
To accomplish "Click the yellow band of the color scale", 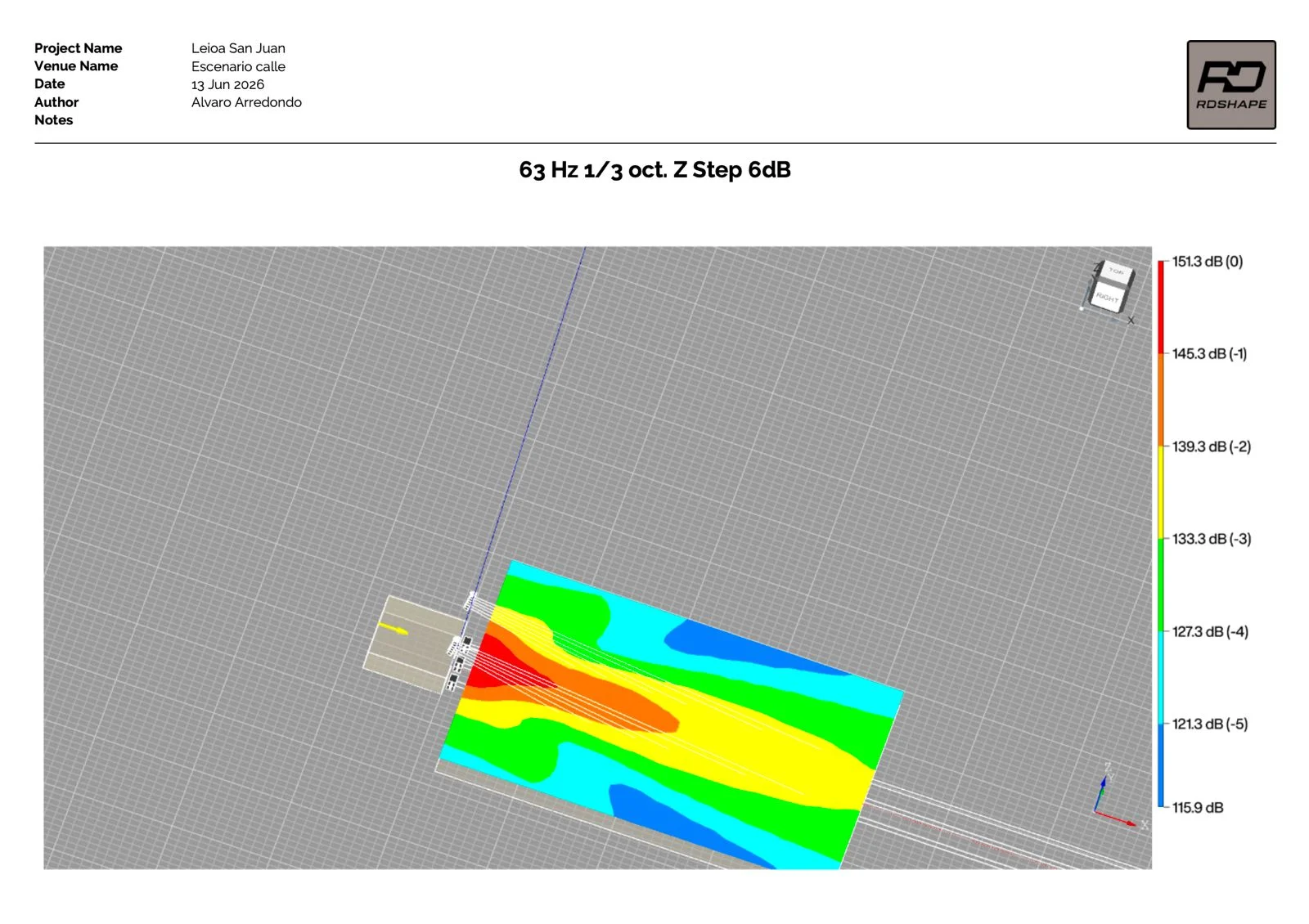I will click(1161, 492).
